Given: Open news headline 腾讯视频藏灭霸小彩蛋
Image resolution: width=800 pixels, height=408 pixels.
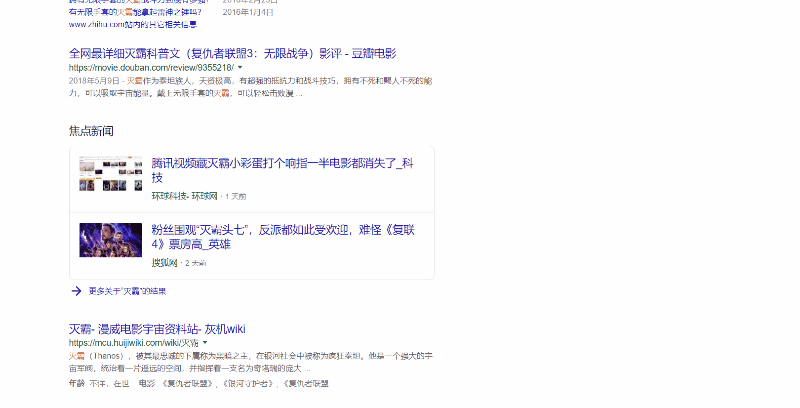Looking at the screenshot, I should coord(283,170).
